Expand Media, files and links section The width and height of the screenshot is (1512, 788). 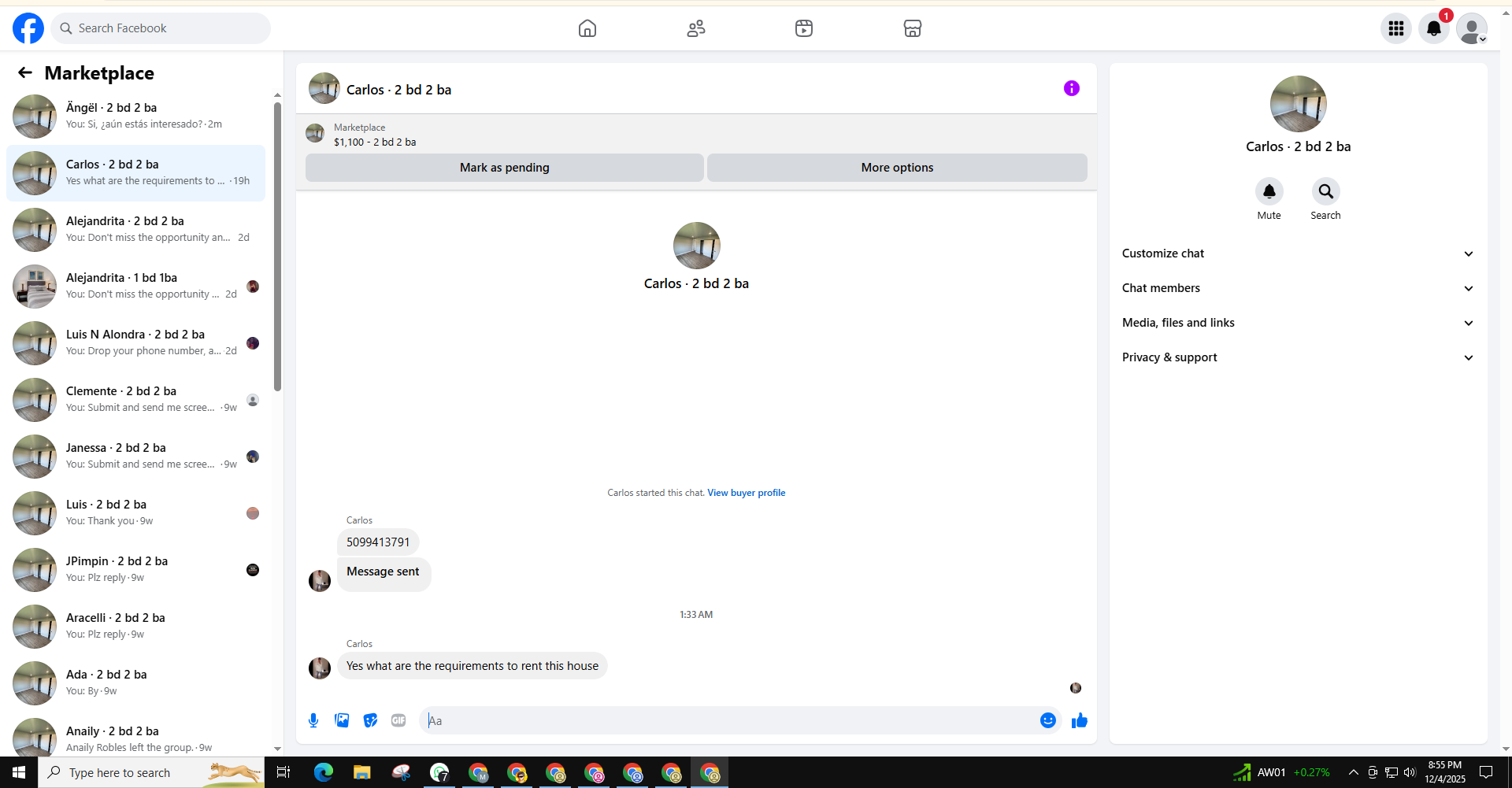click(1298, 323)
